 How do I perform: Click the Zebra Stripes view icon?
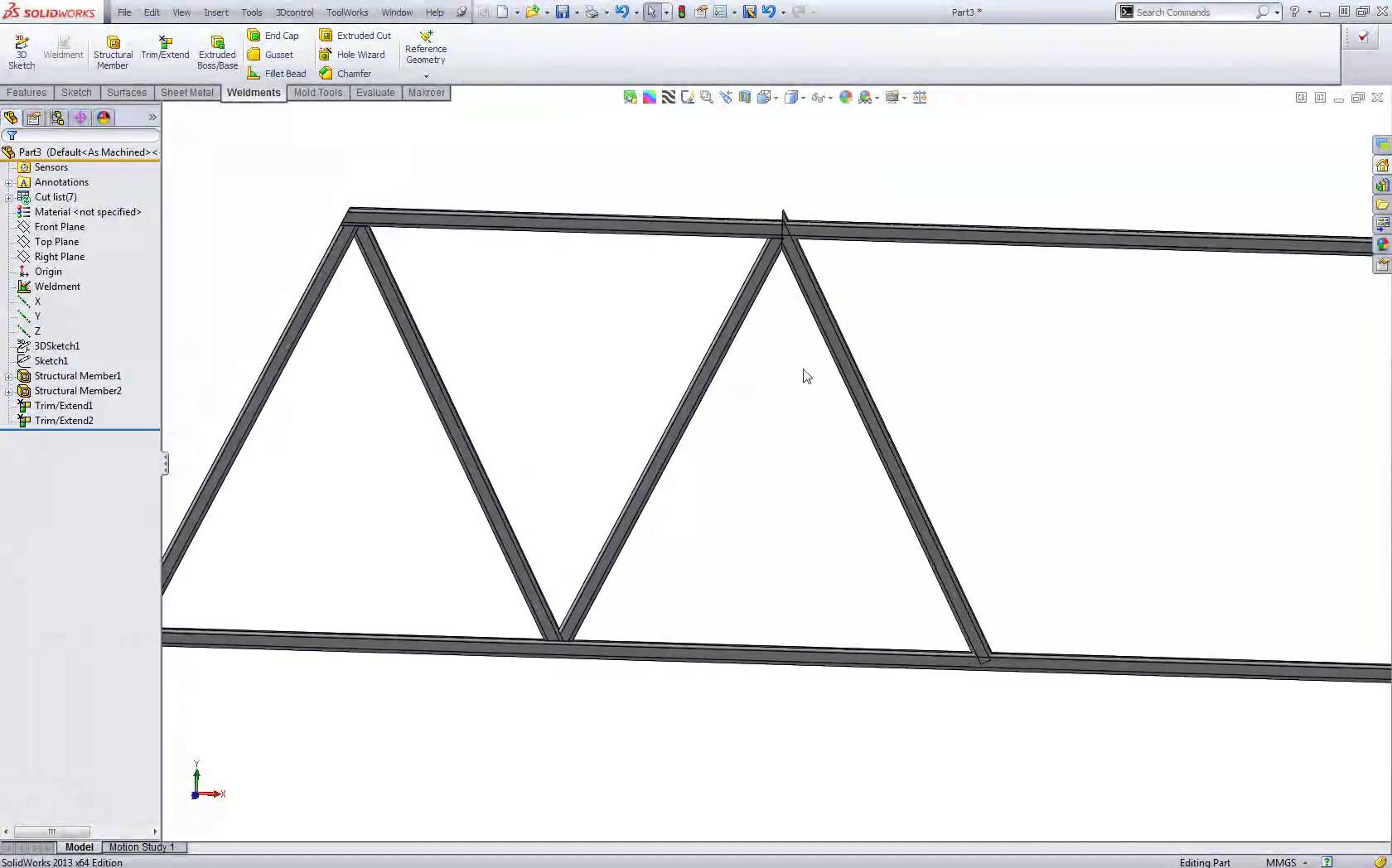click(x=668, y=97)
